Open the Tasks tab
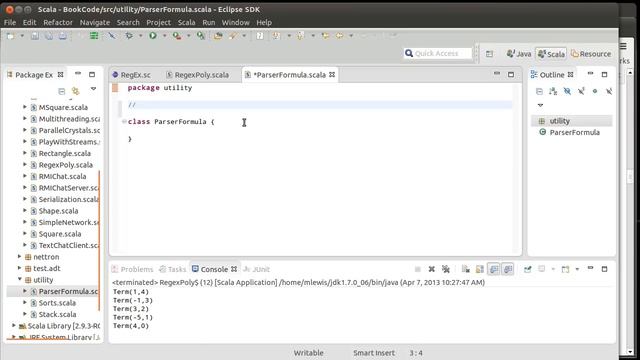The width and height of the screenshot is (640, 360). 173,269
